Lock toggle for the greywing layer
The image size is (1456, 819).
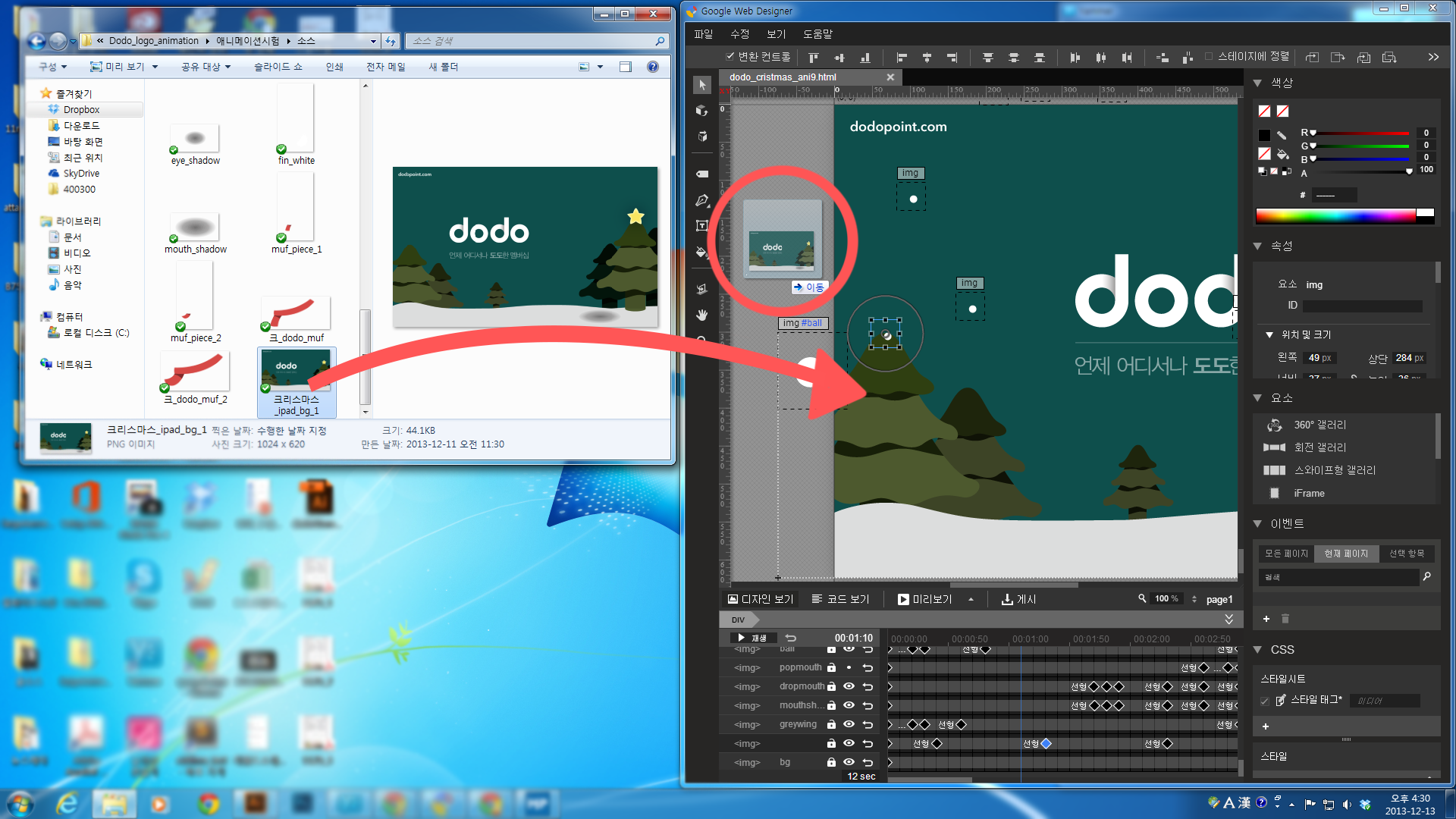click(831, 724)
